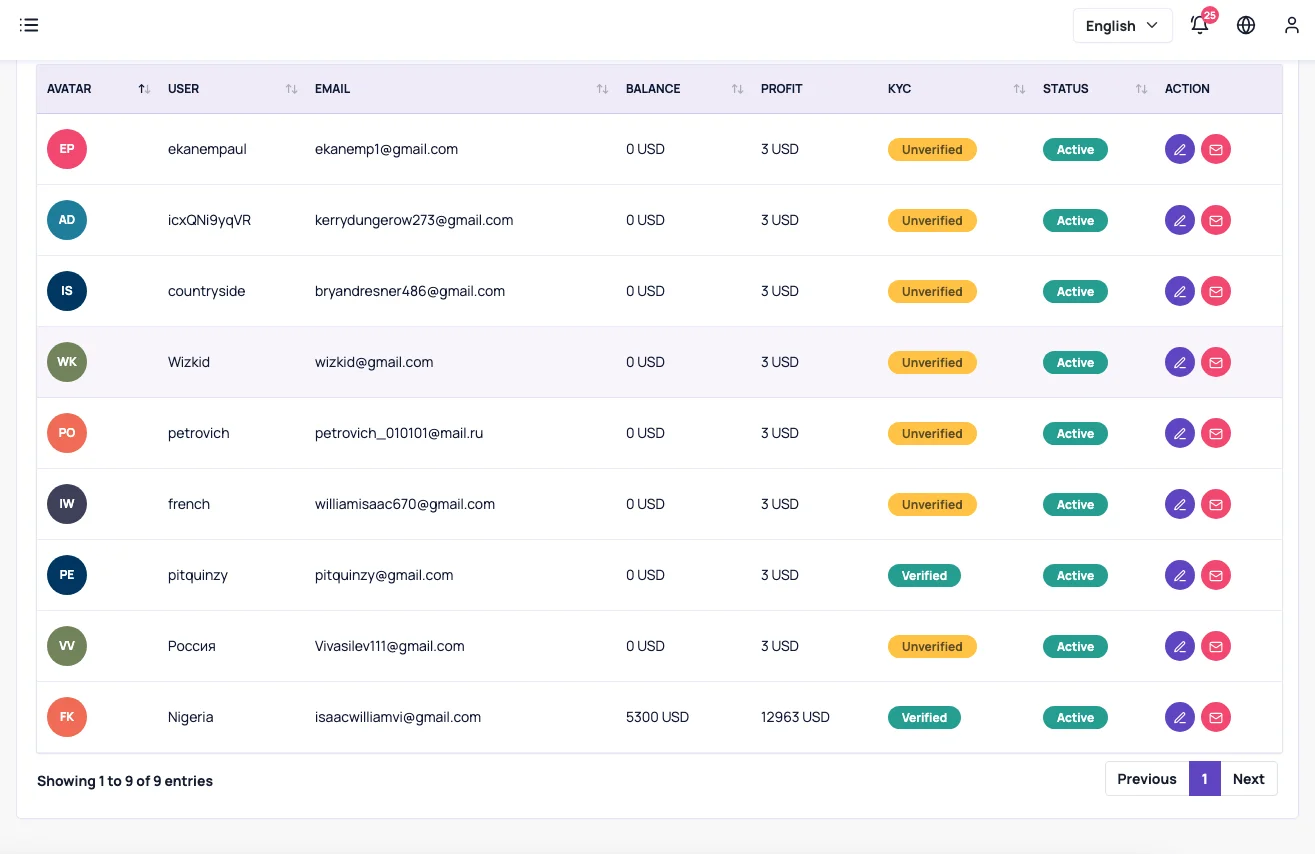Sort table by KYC column arrows
Image resolution: width=1315 pixels, height=854 pixels.
pos(1019,89)
